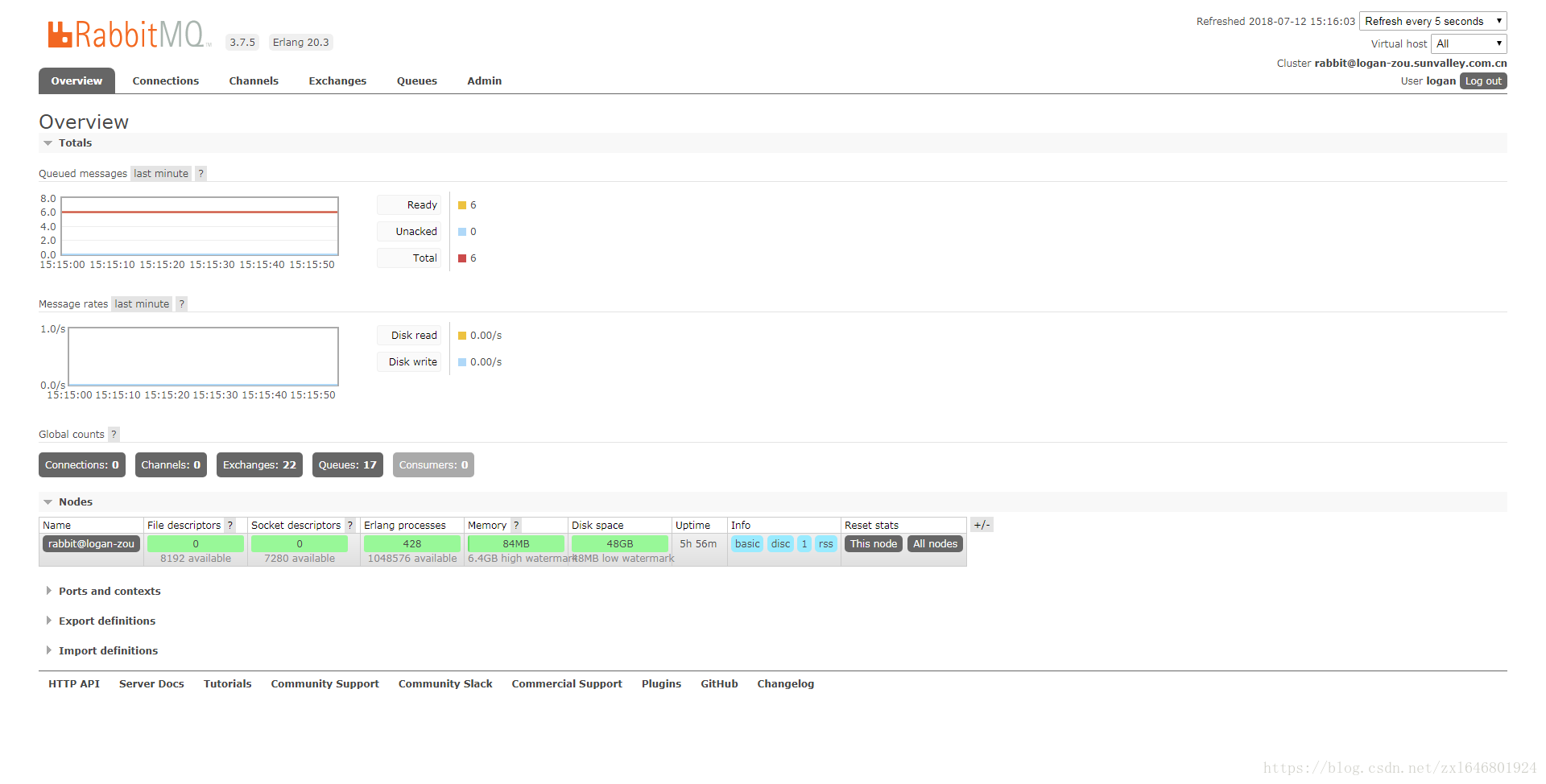Screen dimensions: 1546x784
Task: Open help for Queued messages
Action: click(x=201, y=173)
